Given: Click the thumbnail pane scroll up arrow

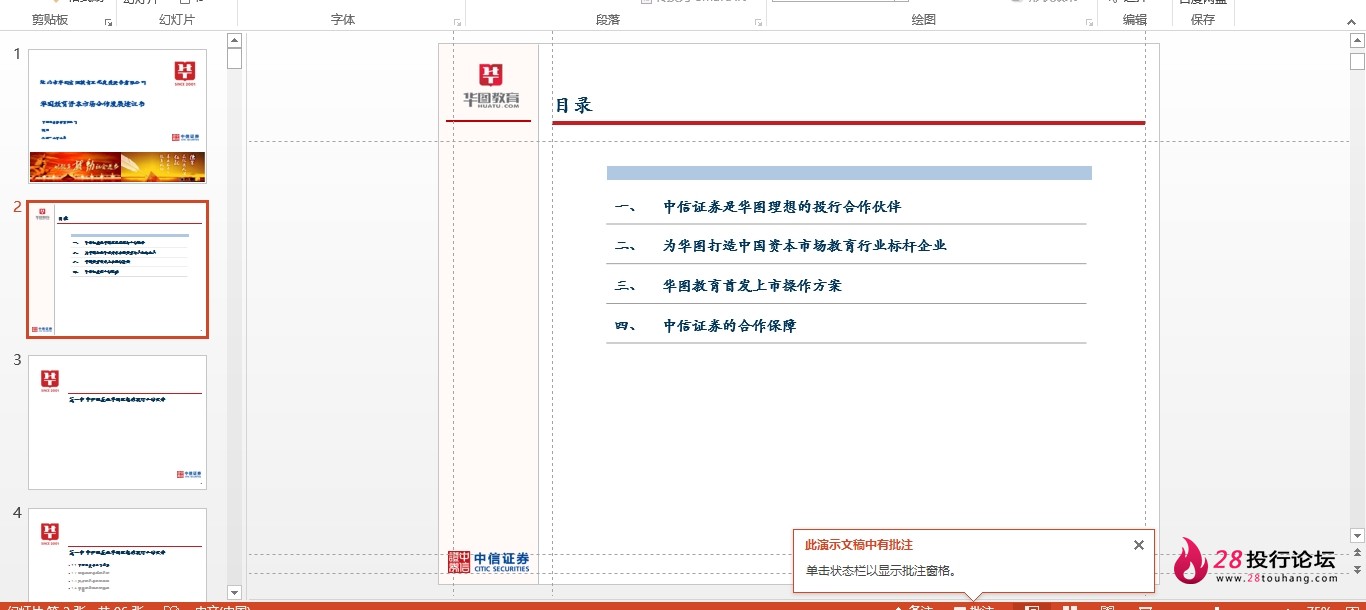Looking at the screenshot, I should [235, 41].
